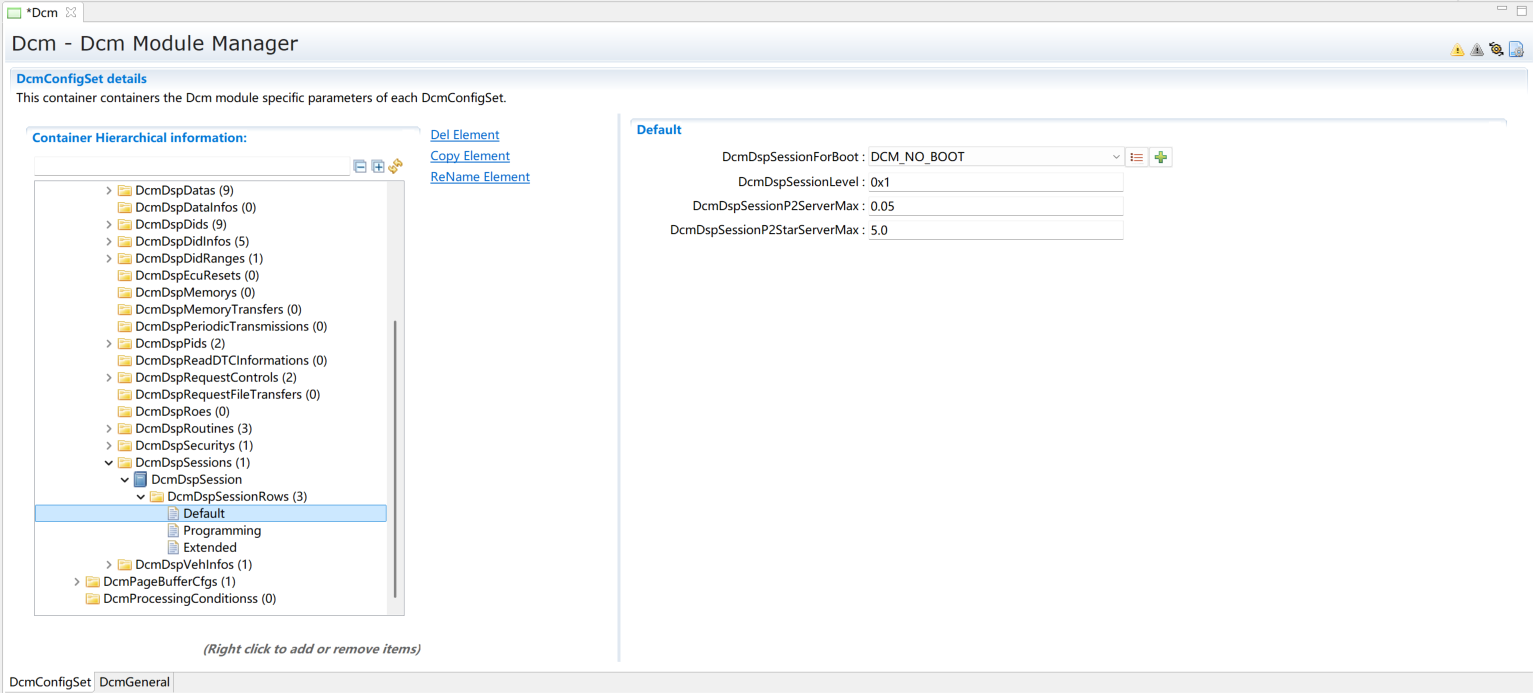Click the yellow refresh arrows above tree
The width and height of the screenshot is (1533, 693).
395,166
